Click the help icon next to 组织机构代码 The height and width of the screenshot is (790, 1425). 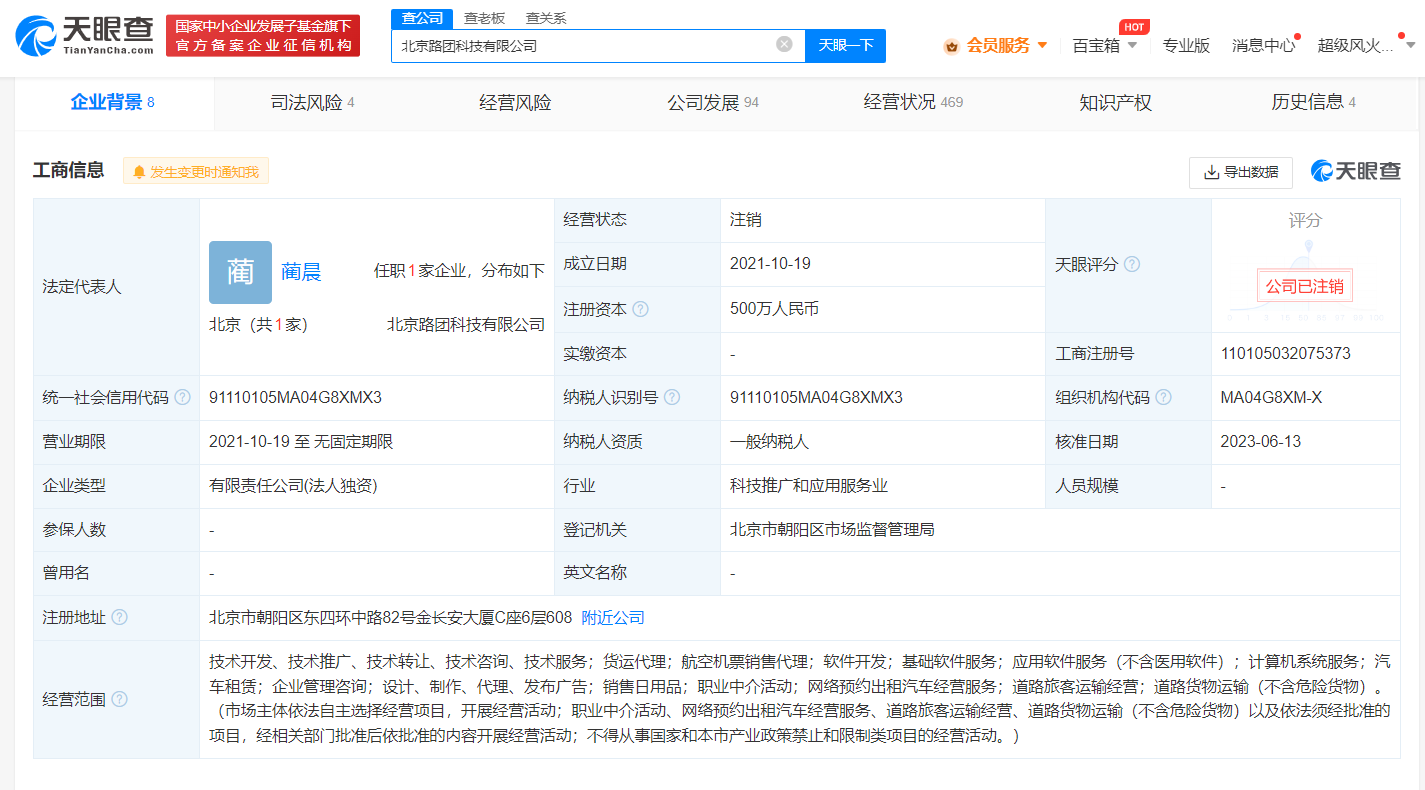coord(1163,397)
